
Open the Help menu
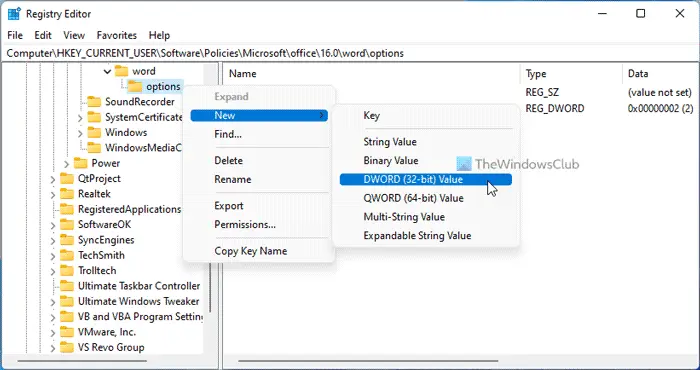tap(159, 35)
